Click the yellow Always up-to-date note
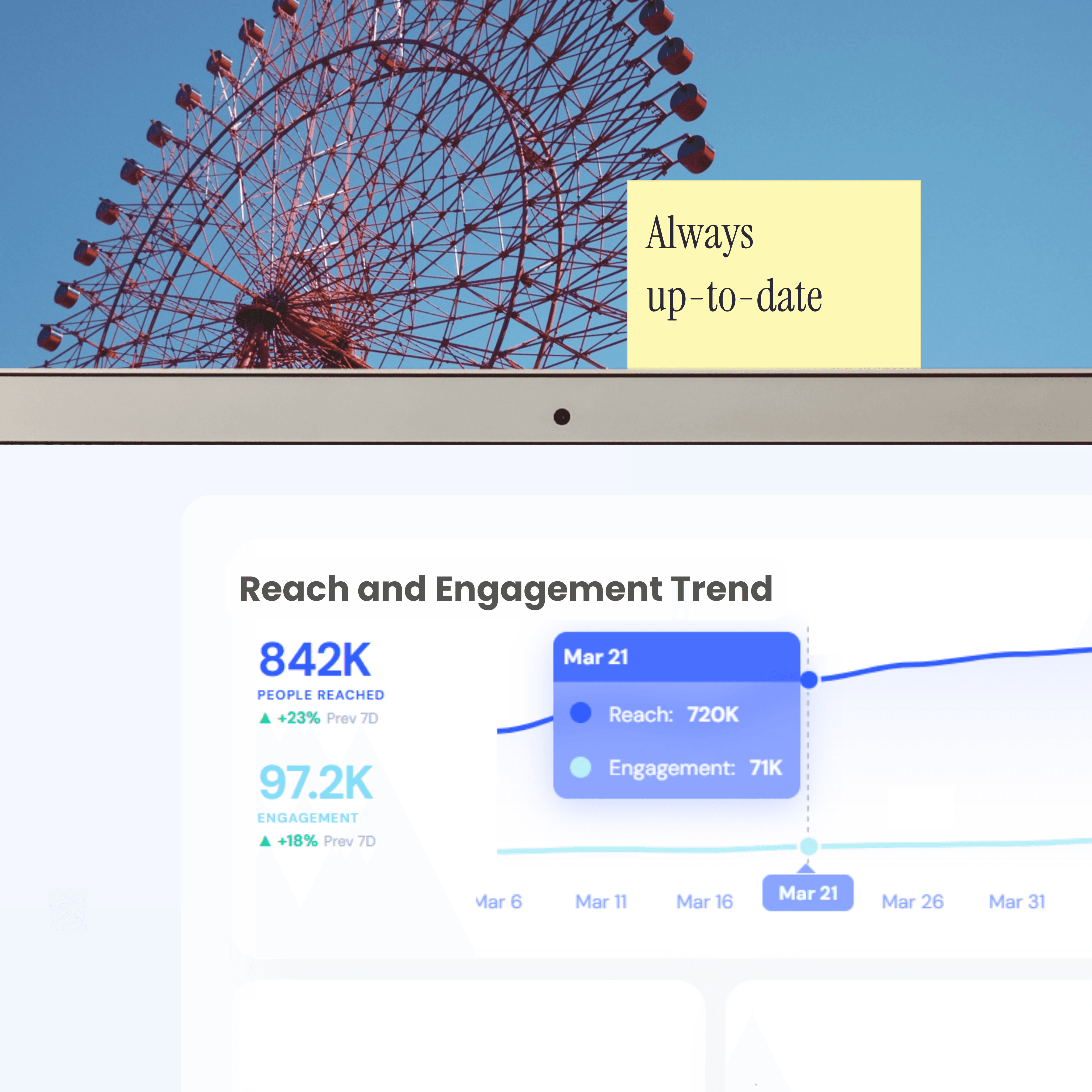Viewport: 1092px width, 1092px height. coord(774,275)
